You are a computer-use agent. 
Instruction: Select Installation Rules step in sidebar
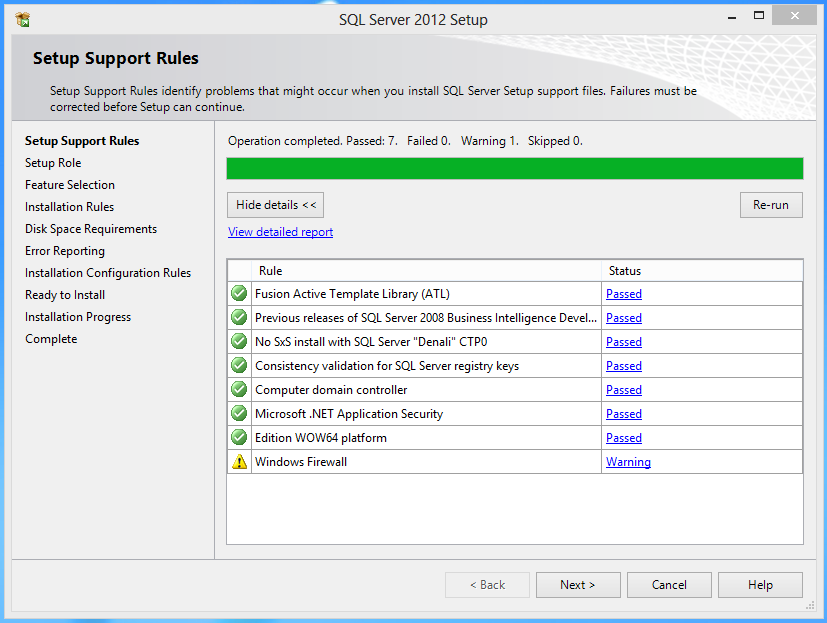(69, 207)
